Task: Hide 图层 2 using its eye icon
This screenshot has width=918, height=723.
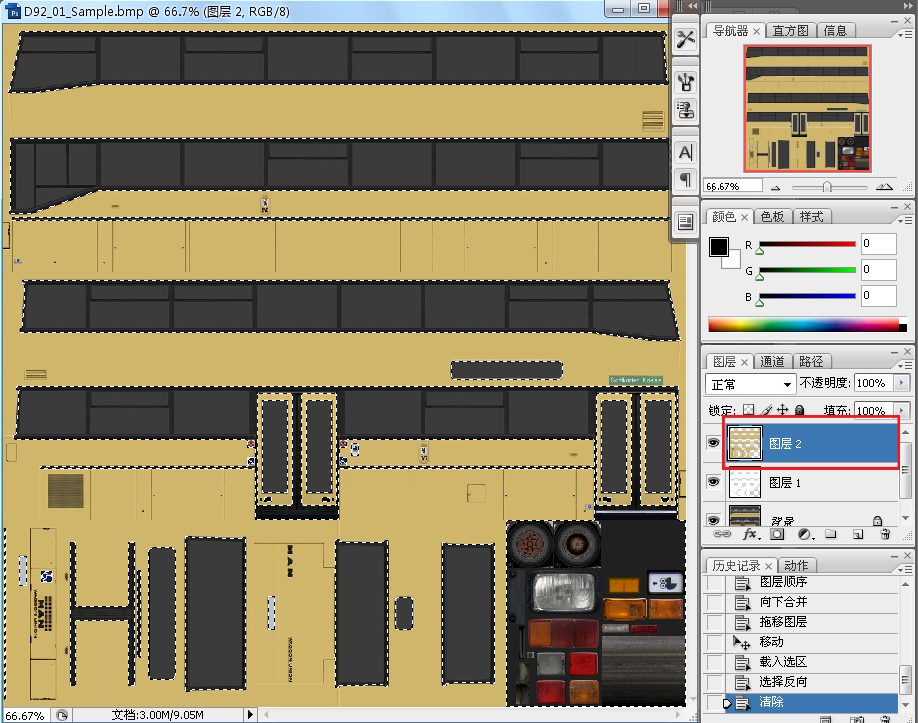Action: pos(713,442)
